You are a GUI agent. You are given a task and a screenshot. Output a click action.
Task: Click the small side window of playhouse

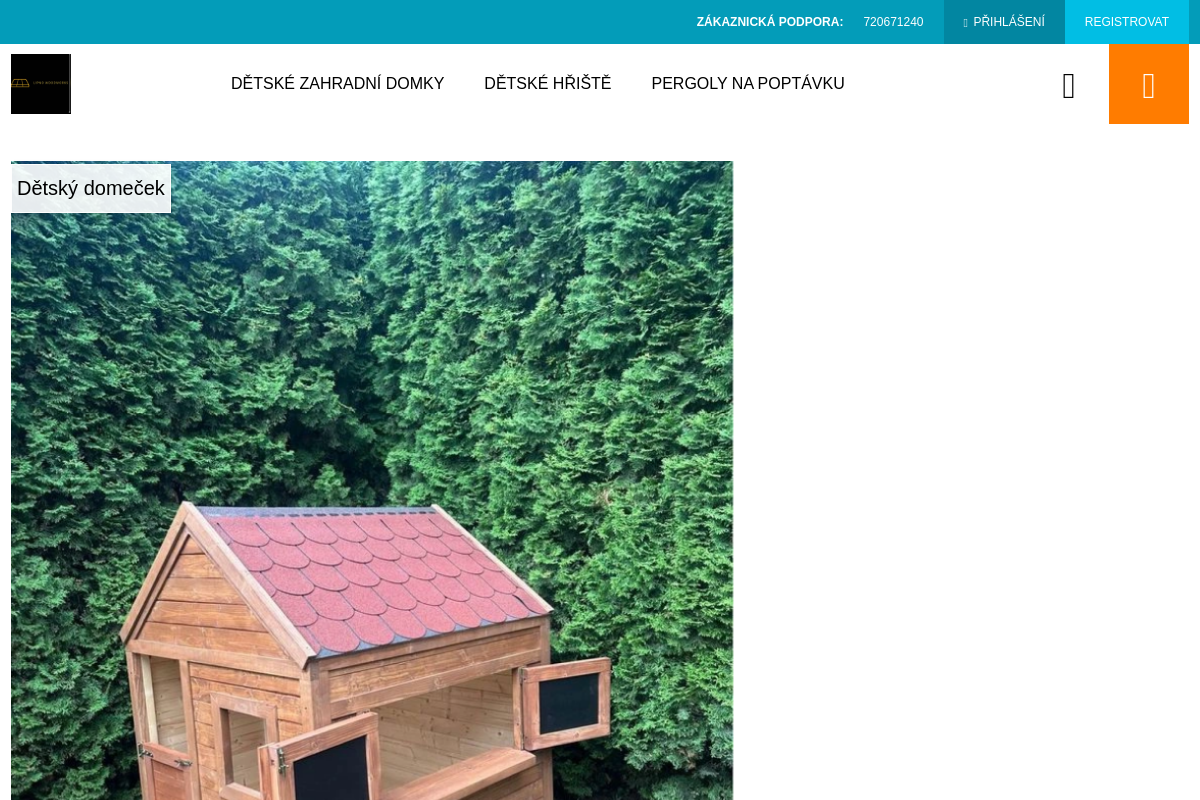tap(243, 747)
